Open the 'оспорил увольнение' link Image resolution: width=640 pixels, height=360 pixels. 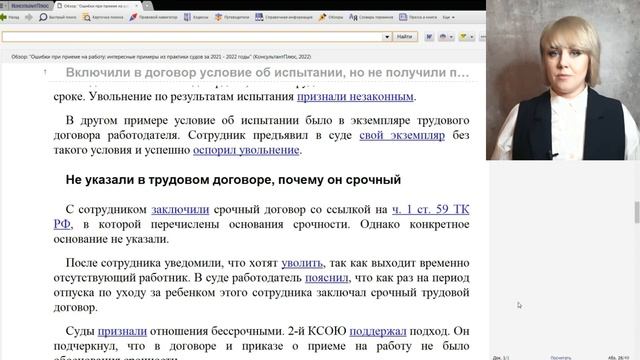[x=246, y=150]
